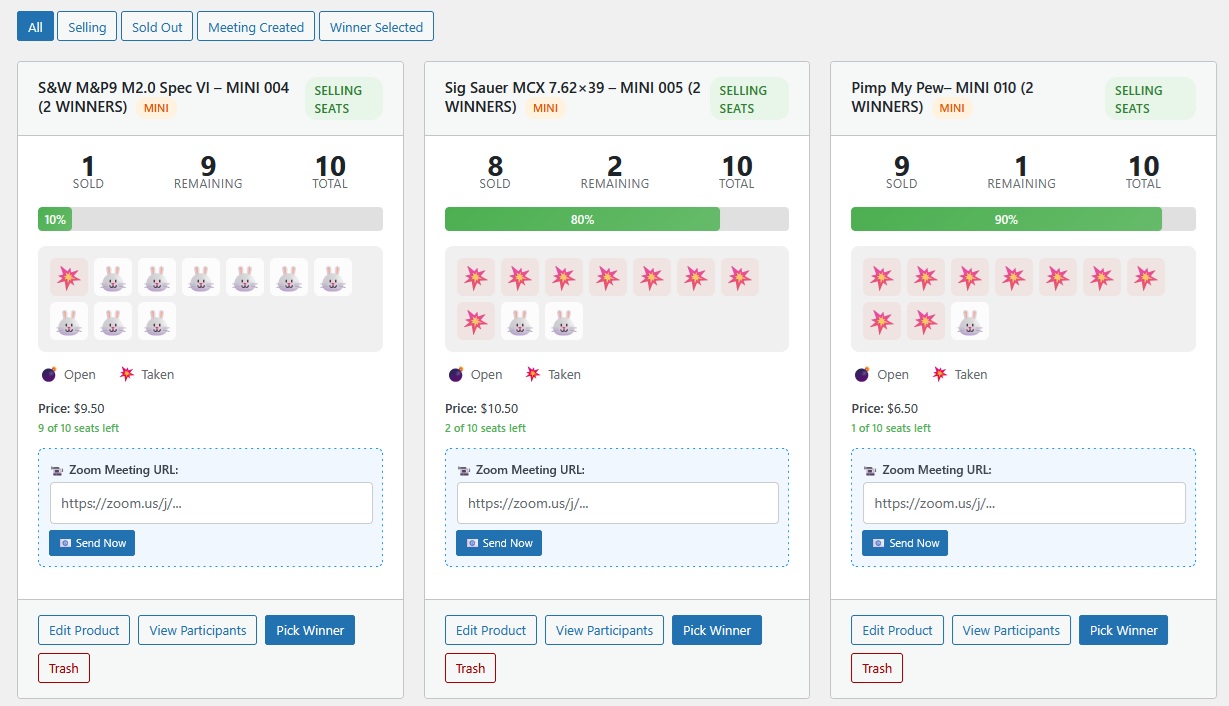Select an open rabbit seat in S&W raffle
1229x706 pixels.
coord(112,277)
